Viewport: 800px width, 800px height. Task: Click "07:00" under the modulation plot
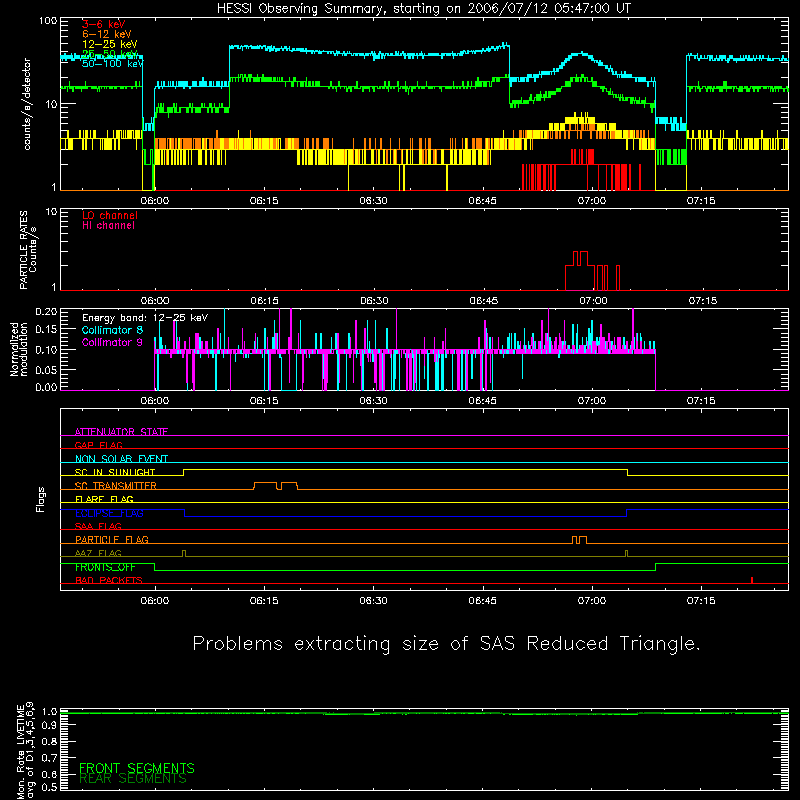(592, 401)
